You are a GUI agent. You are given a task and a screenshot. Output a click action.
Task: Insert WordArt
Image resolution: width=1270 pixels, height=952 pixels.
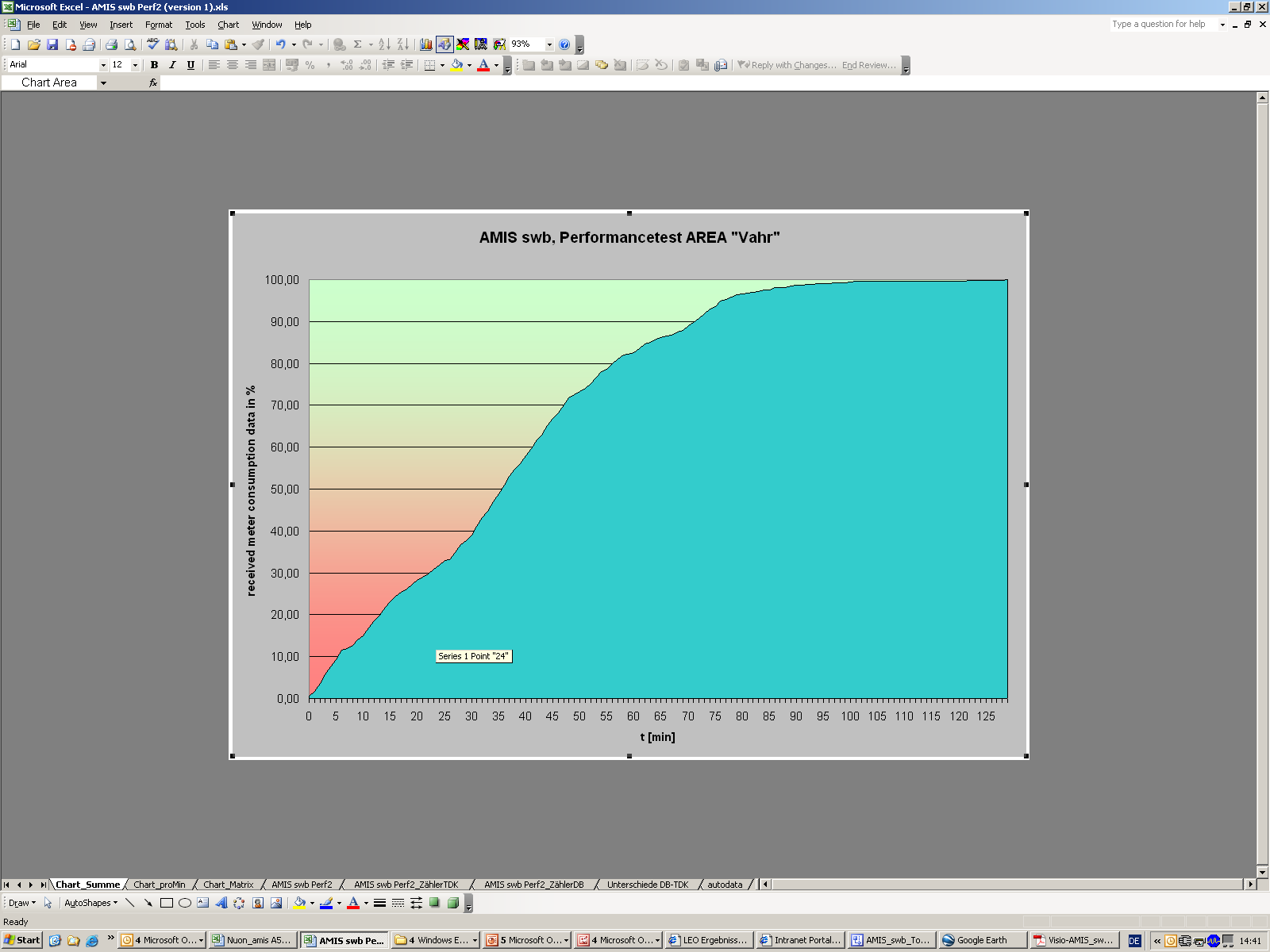221,903
